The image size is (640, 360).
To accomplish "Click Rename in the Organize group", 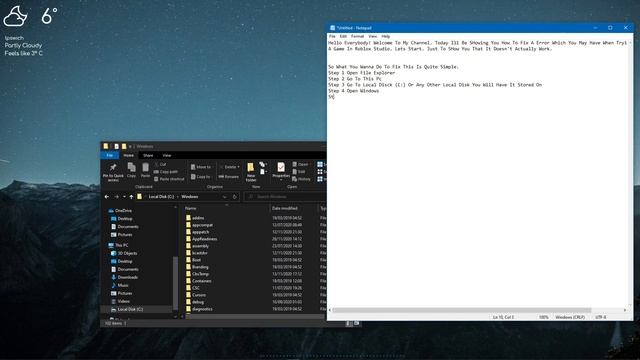I will tap(229, 176).
